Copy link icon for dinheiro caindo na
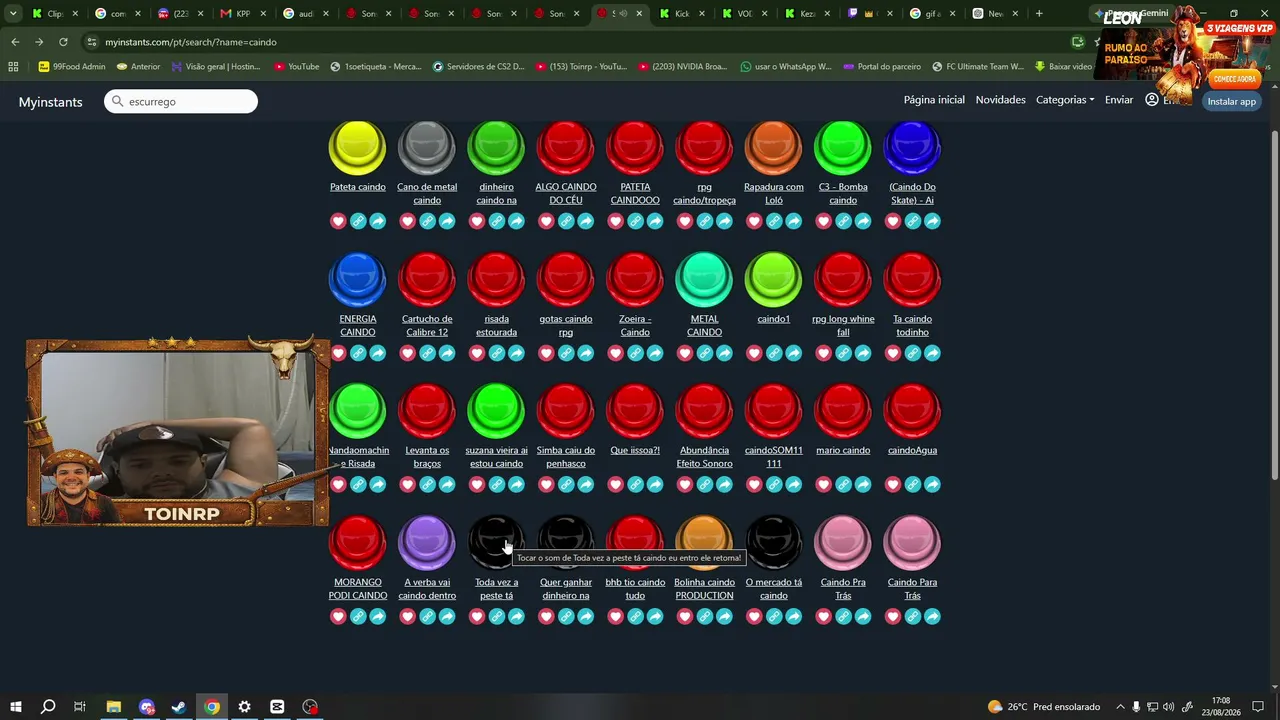This screenshot has height=720, width=1280. [497, 221]
